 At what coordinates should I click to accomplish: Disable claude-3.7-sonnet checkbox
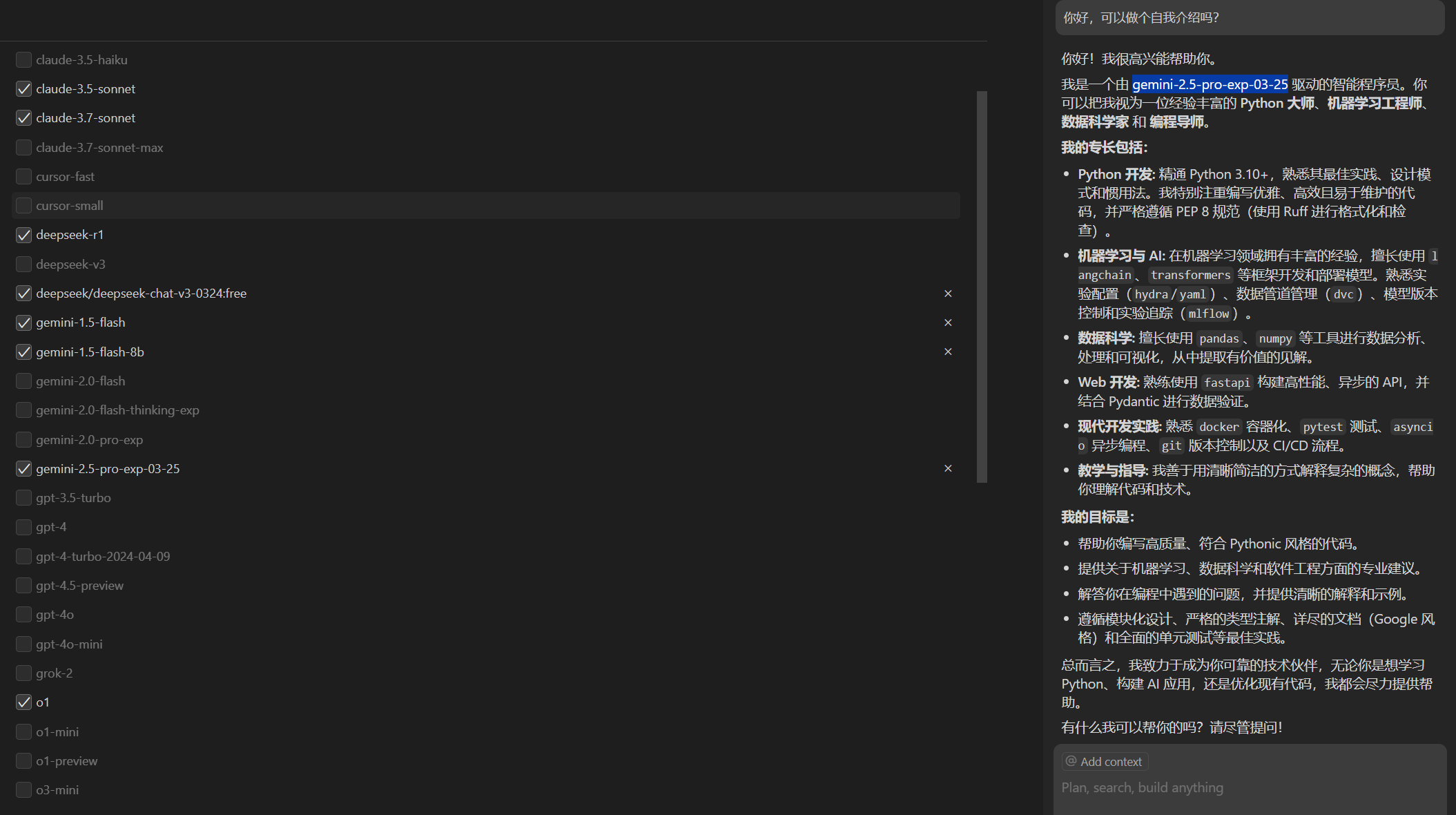point(23,117)
